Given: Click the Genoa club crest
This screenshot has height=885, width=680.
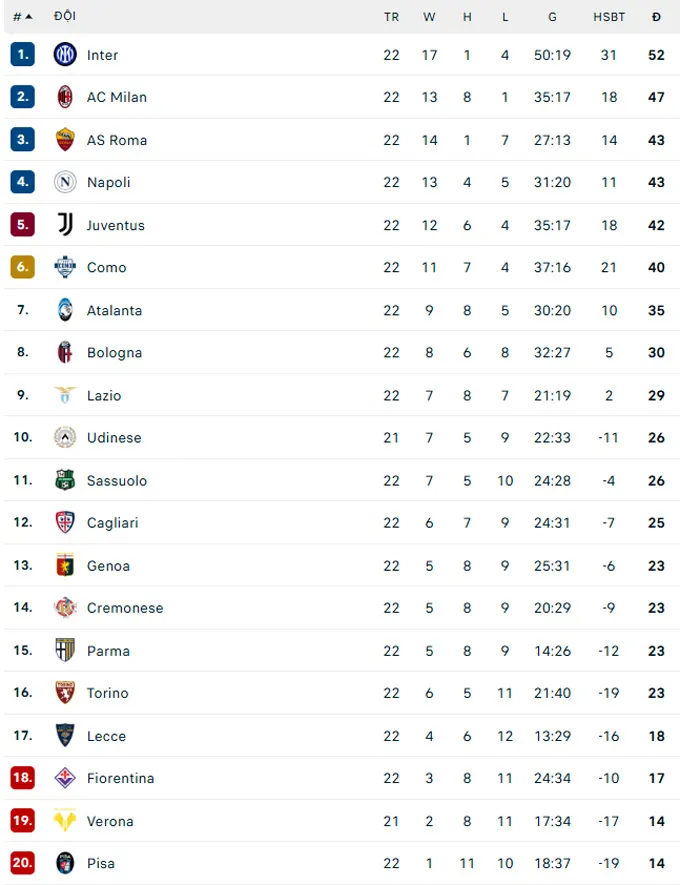Looking at the screenshot, I should click(x=65, y=565).
